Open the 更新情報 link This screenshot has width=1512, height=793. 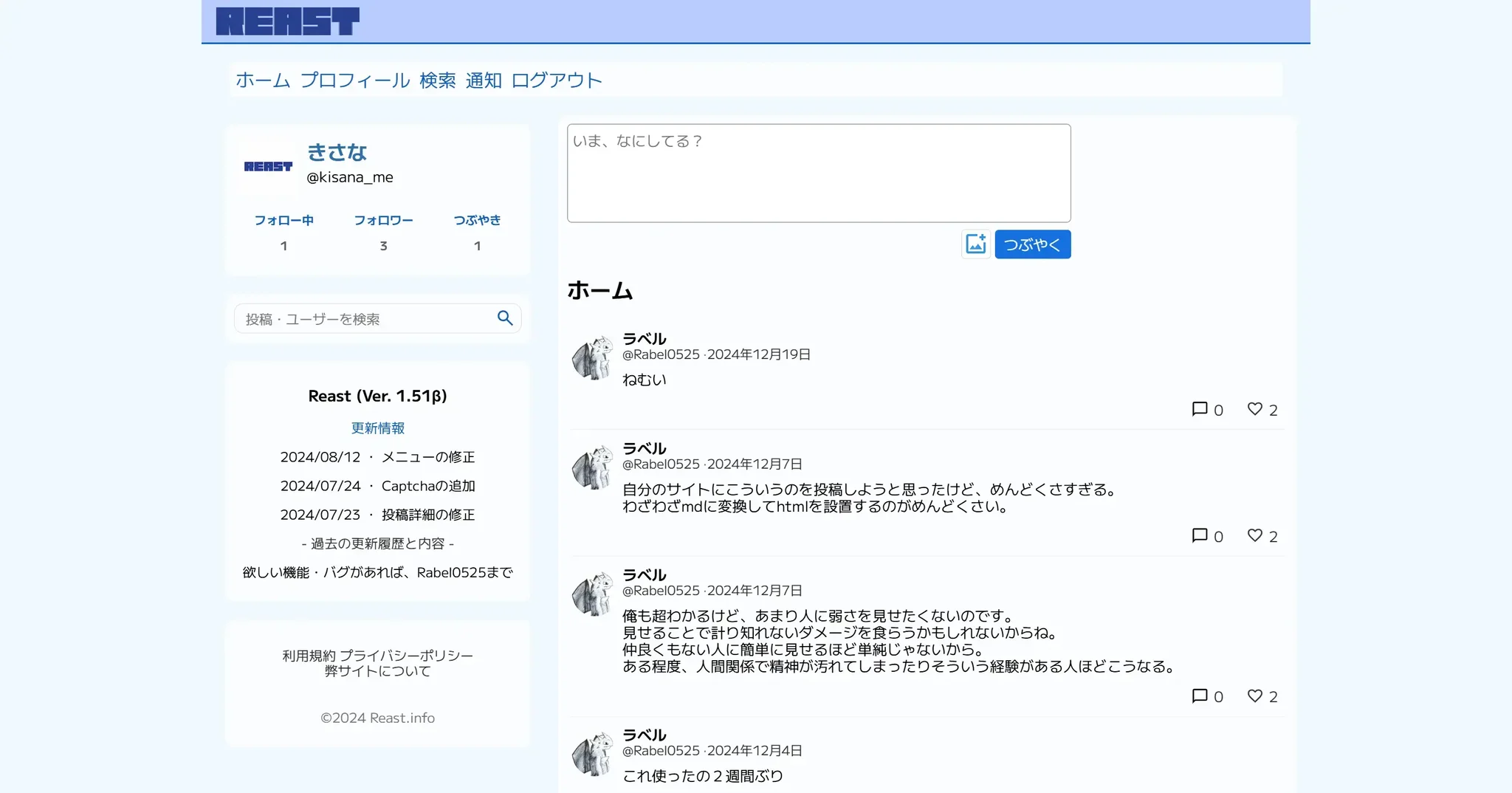click(x=377, y=428)
